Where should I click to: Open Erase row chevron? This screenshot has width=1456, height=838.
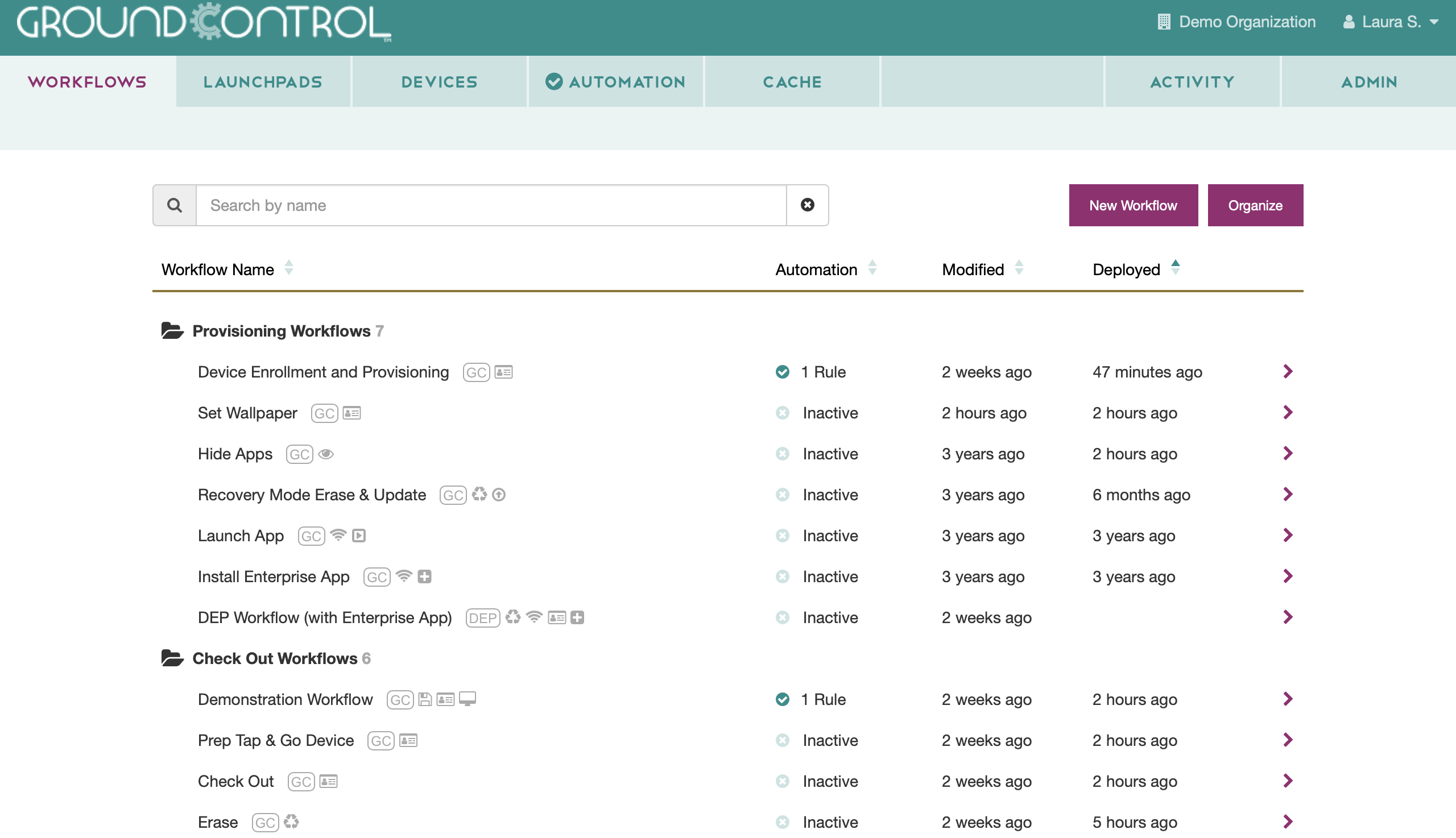(x=1288, y=822)
